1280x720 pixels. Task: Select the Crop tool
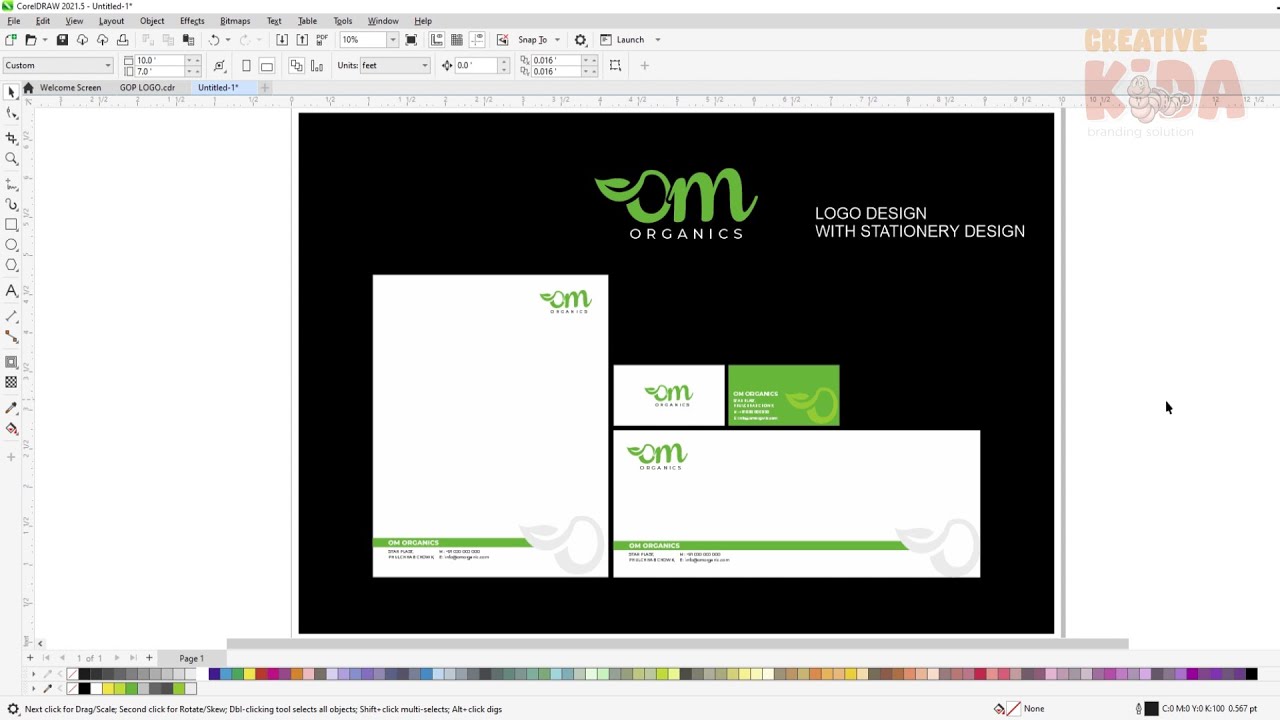click(11, 137)
